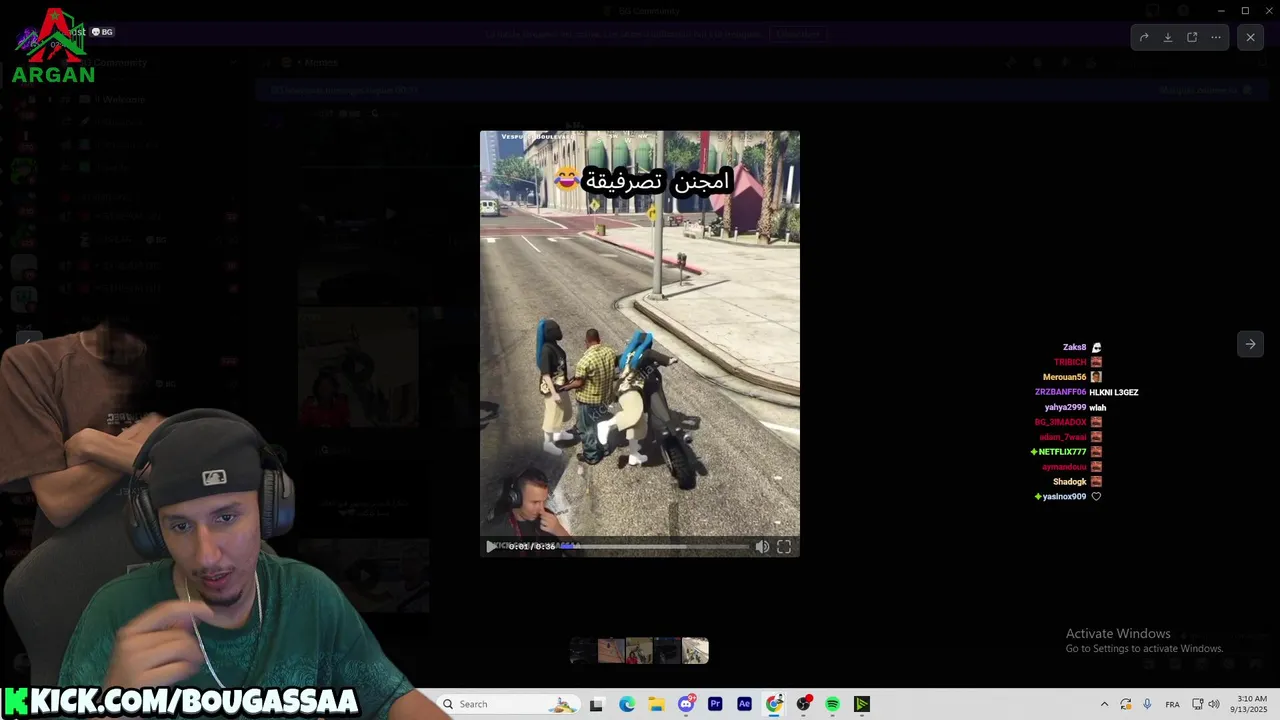Seek along the video progress bar
The image size is (1280, 720).
tap(654, 547)
